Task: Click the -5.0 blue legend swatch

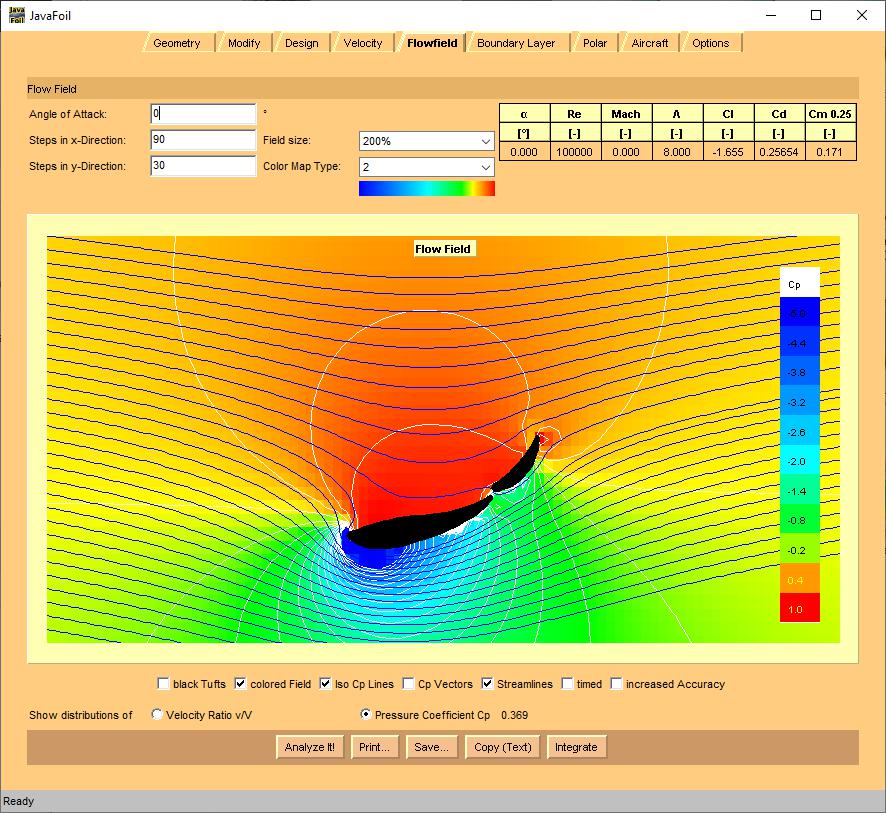Action: (x=800, y=312)
